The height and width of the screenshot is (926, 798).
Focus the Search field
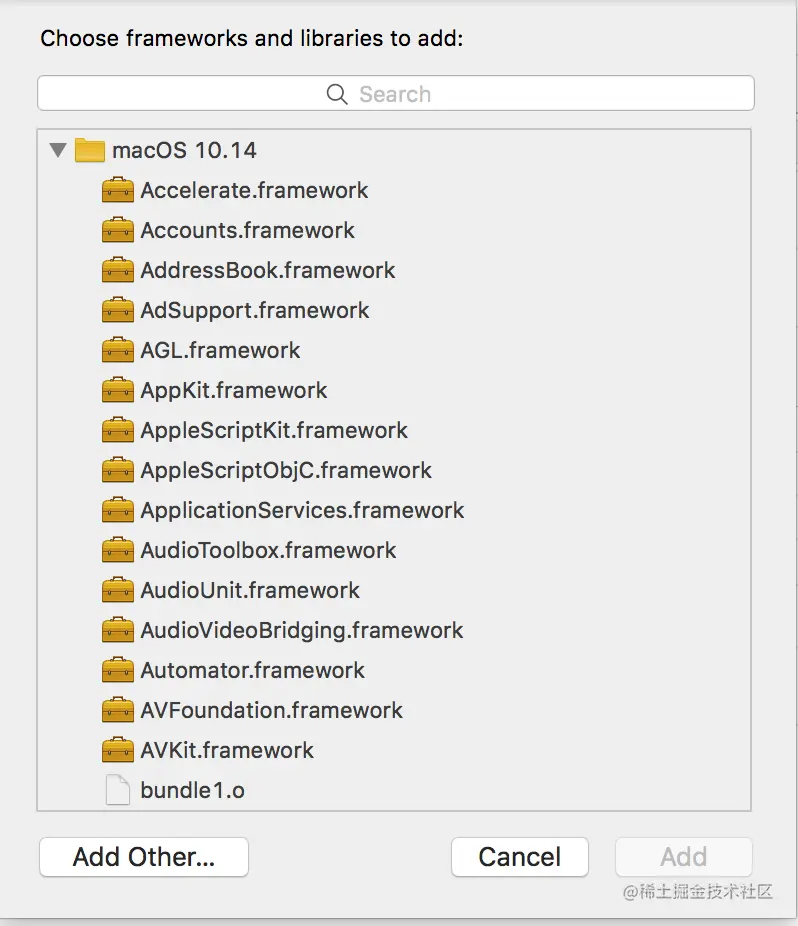coord(396,93)
